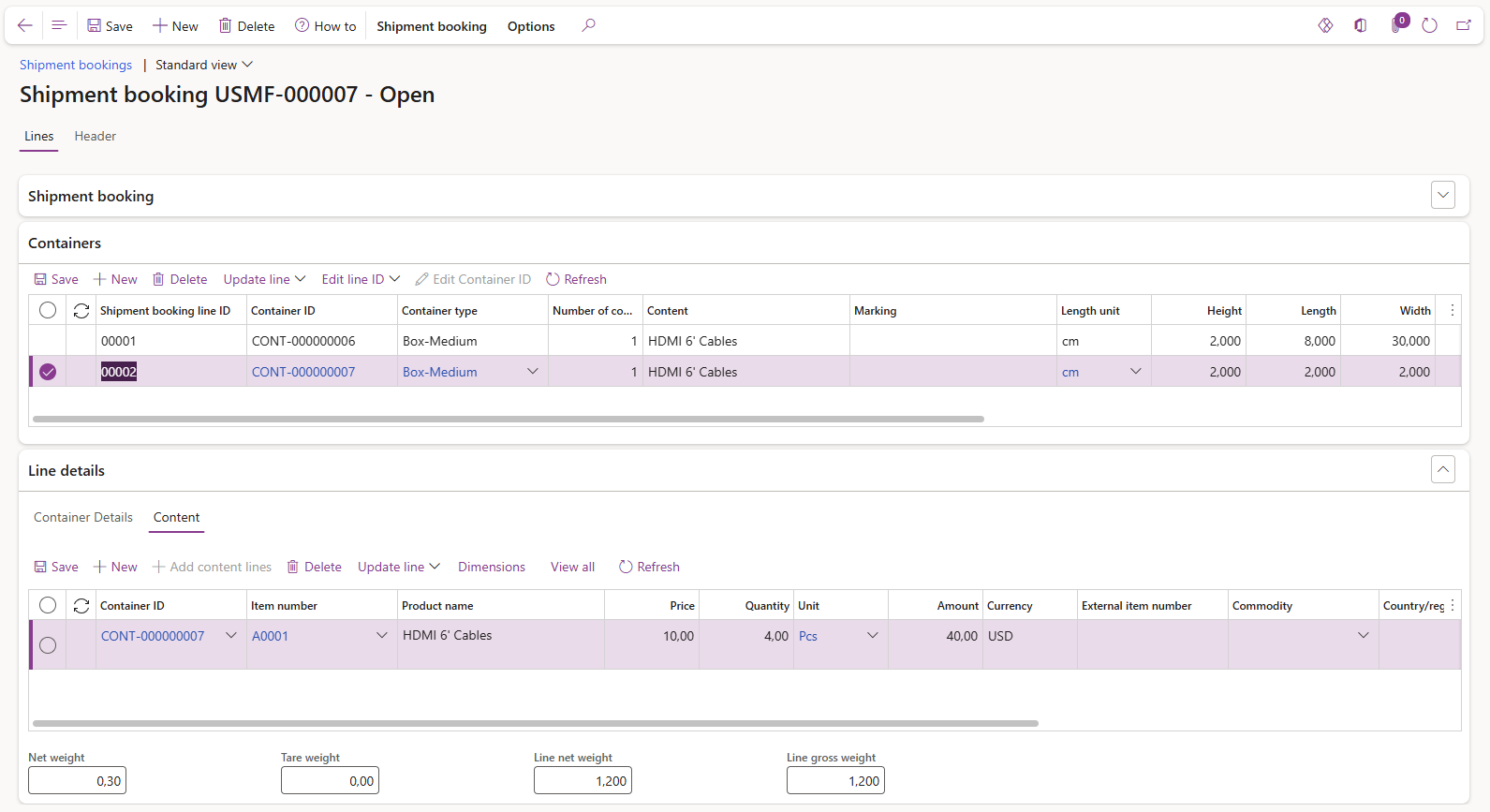Image resolution: width=1490 pixels, height=812 pixels.
Task: Switch to the Container Details tab
Action: tap(83, 517)
